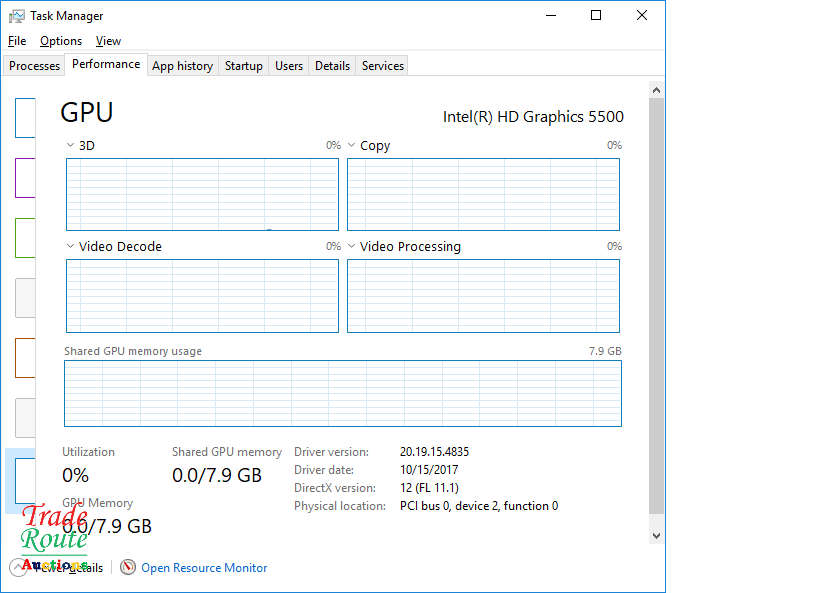This screenshot has width=819, height=593.
Task: Expand the Video Processing graph selector
Action: tap(351, 247)
